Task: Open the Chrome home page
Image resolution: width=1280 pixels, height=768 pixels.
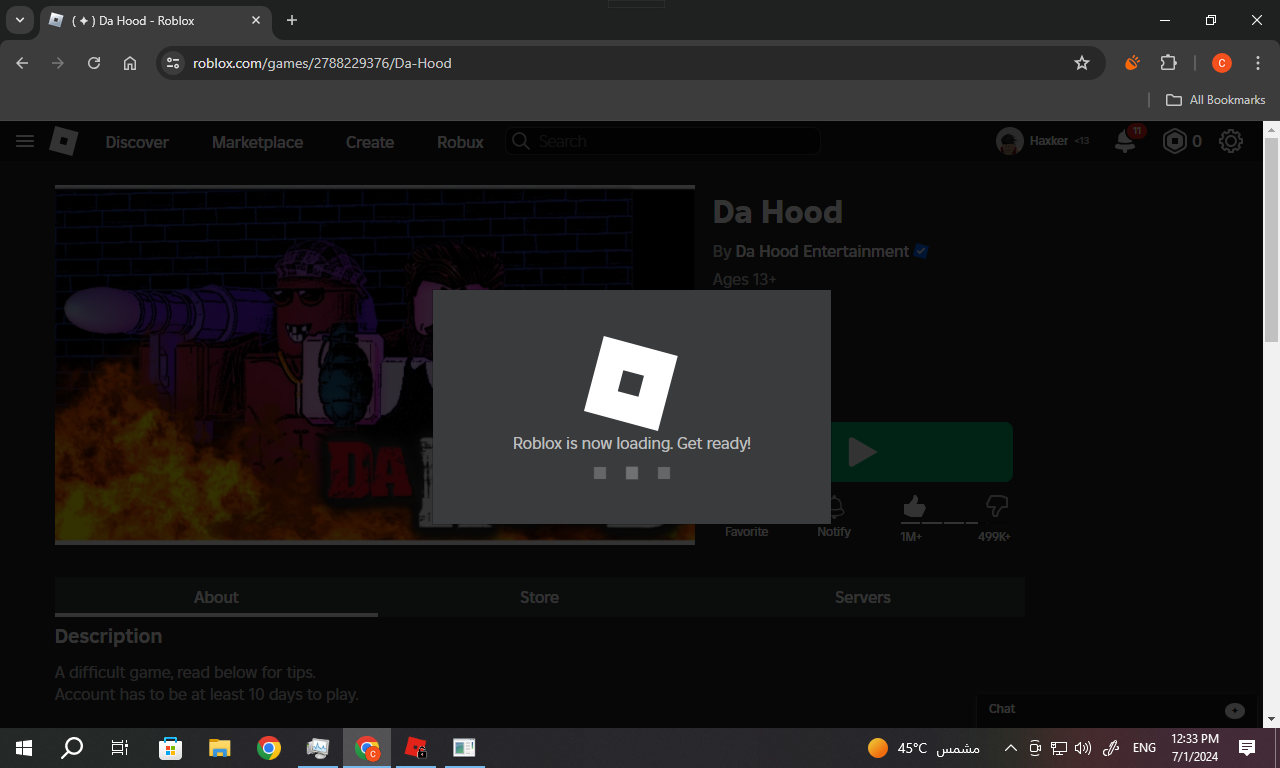Action: point(130,63)
